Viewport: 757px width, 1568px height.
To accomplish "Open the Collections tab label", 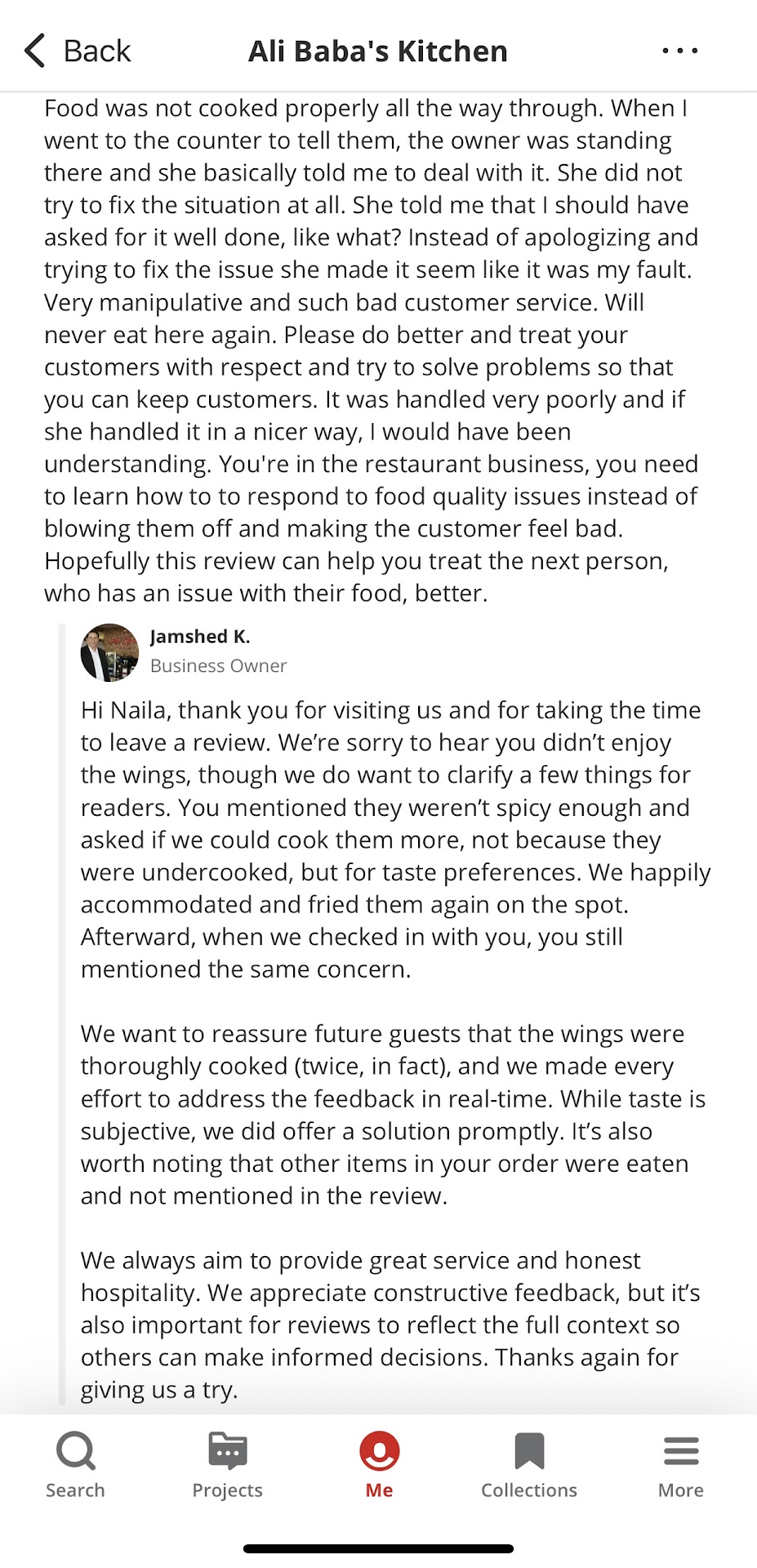I will tap(529, 1490).
